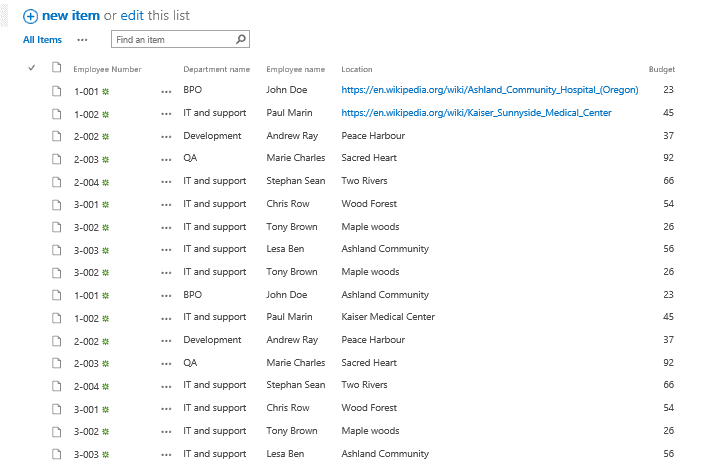Open the Ashland Community Hospital Wikipedia link

pos(489,90)
